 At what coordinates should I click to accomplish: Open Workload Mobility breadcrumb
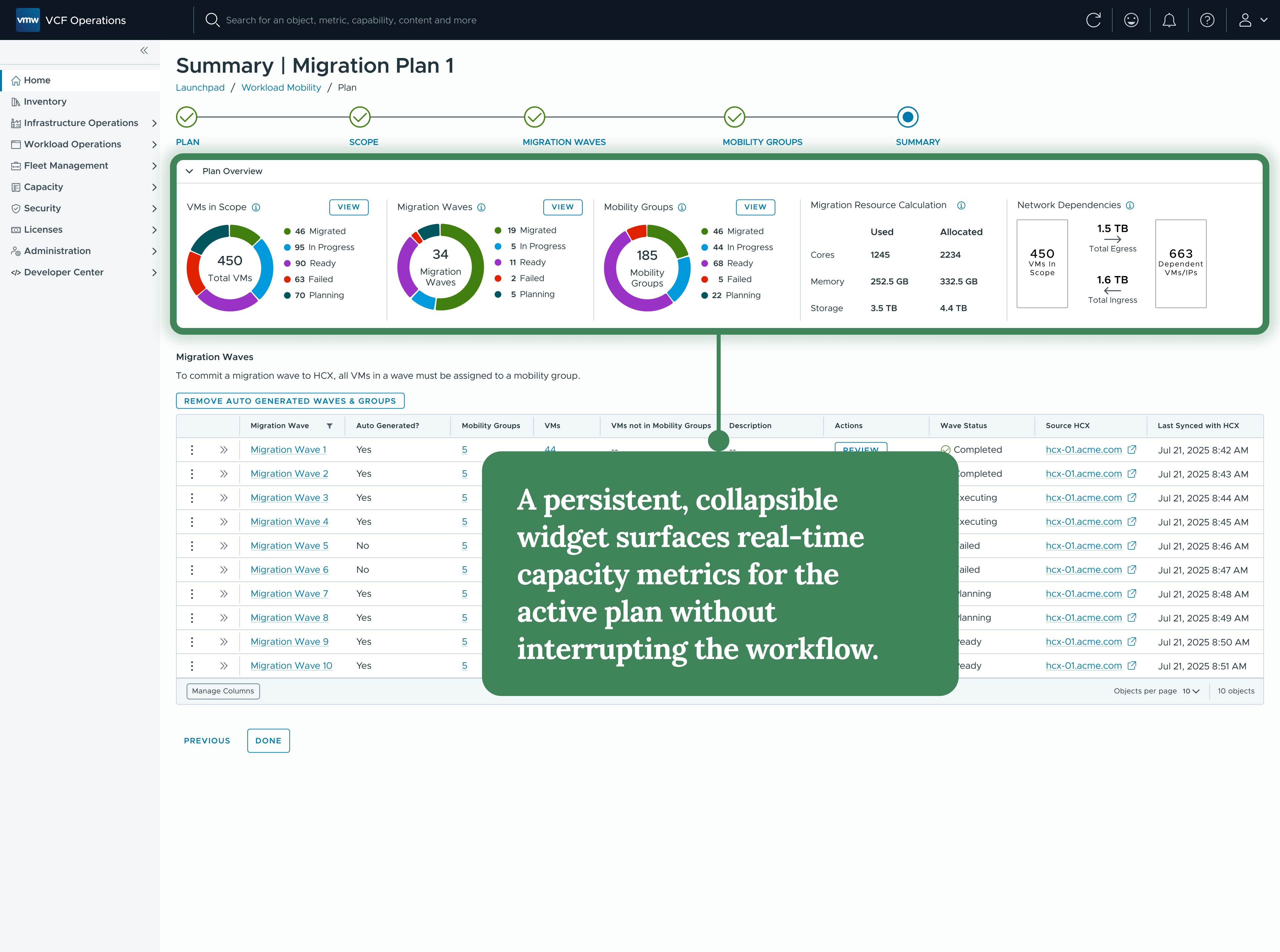pyautogui.click(x=281, y=88)
